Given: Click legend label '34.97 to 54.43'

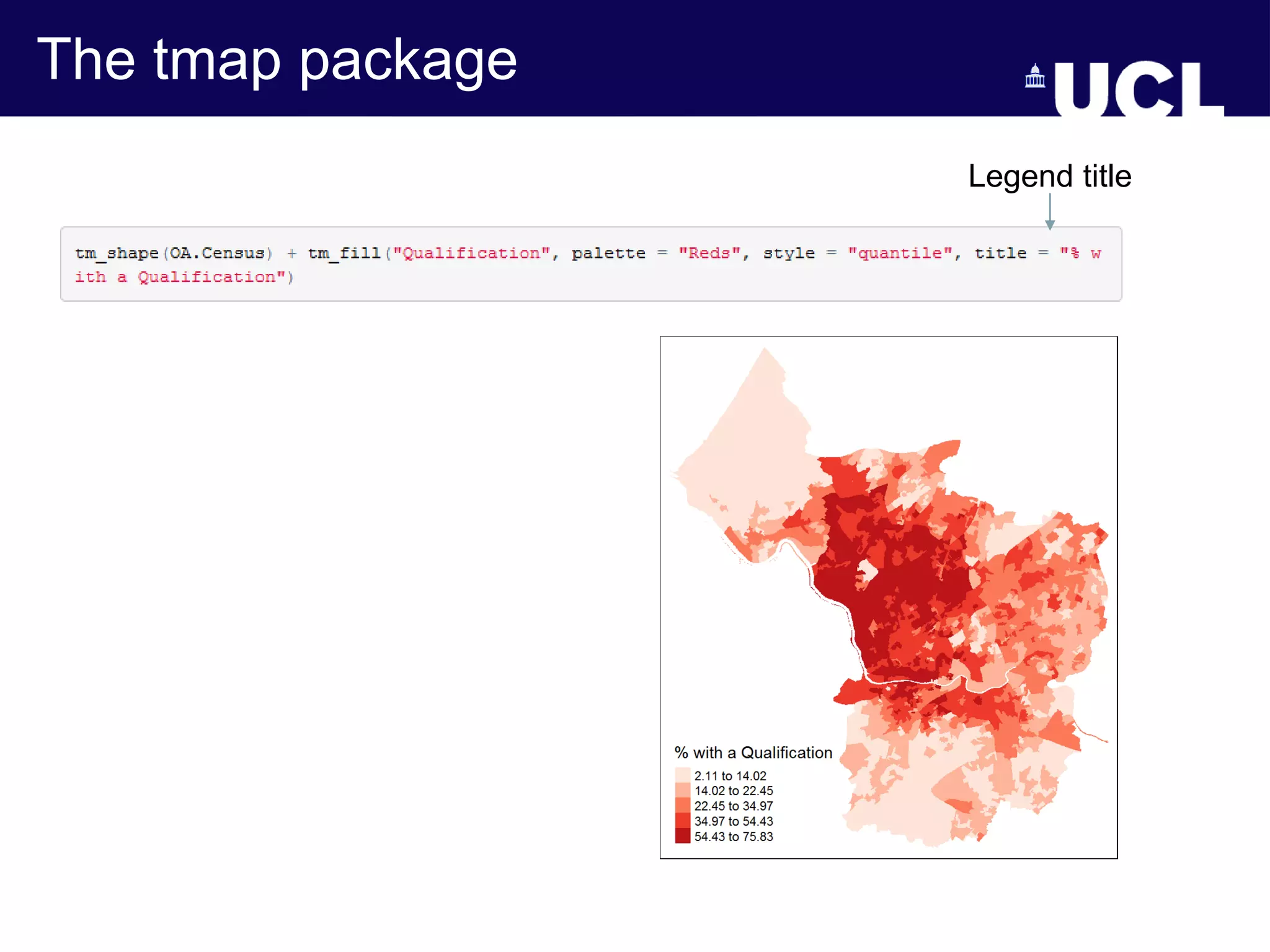Looking at the screenshot, I should 734,821.
